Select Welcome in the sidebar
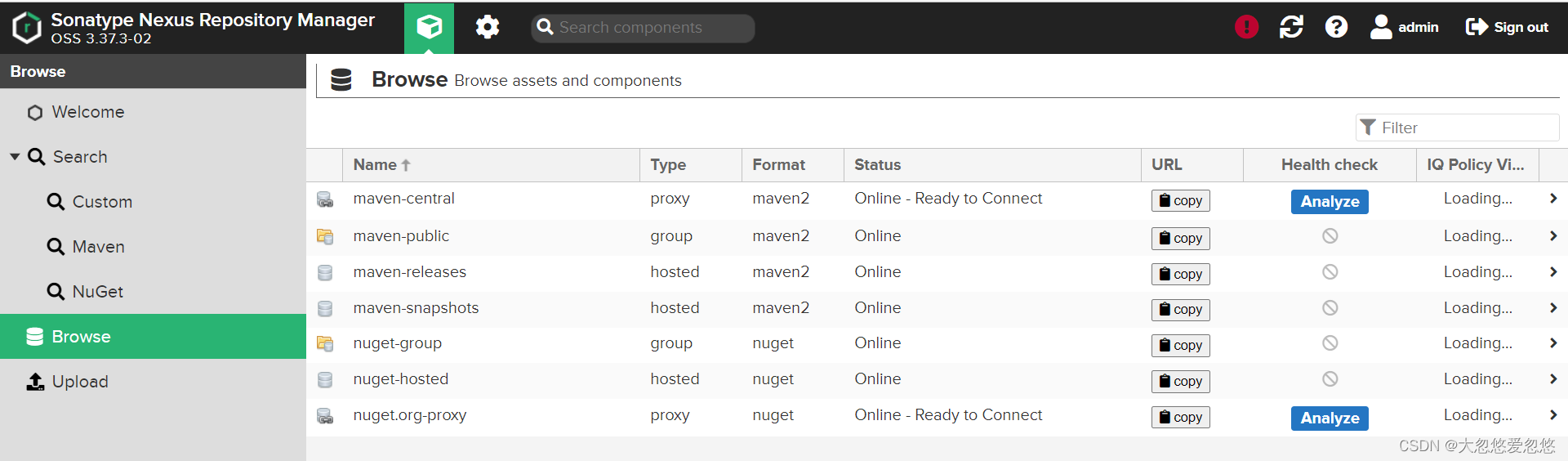Viewport: 1568px width, 461px height. coord(87,112)
